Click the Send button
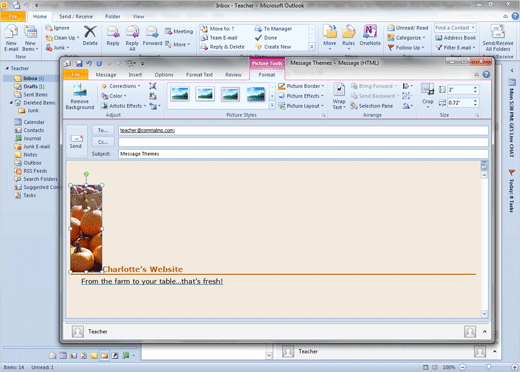The image size is (520, 372). pyautogui.click(x=76, y=141)
